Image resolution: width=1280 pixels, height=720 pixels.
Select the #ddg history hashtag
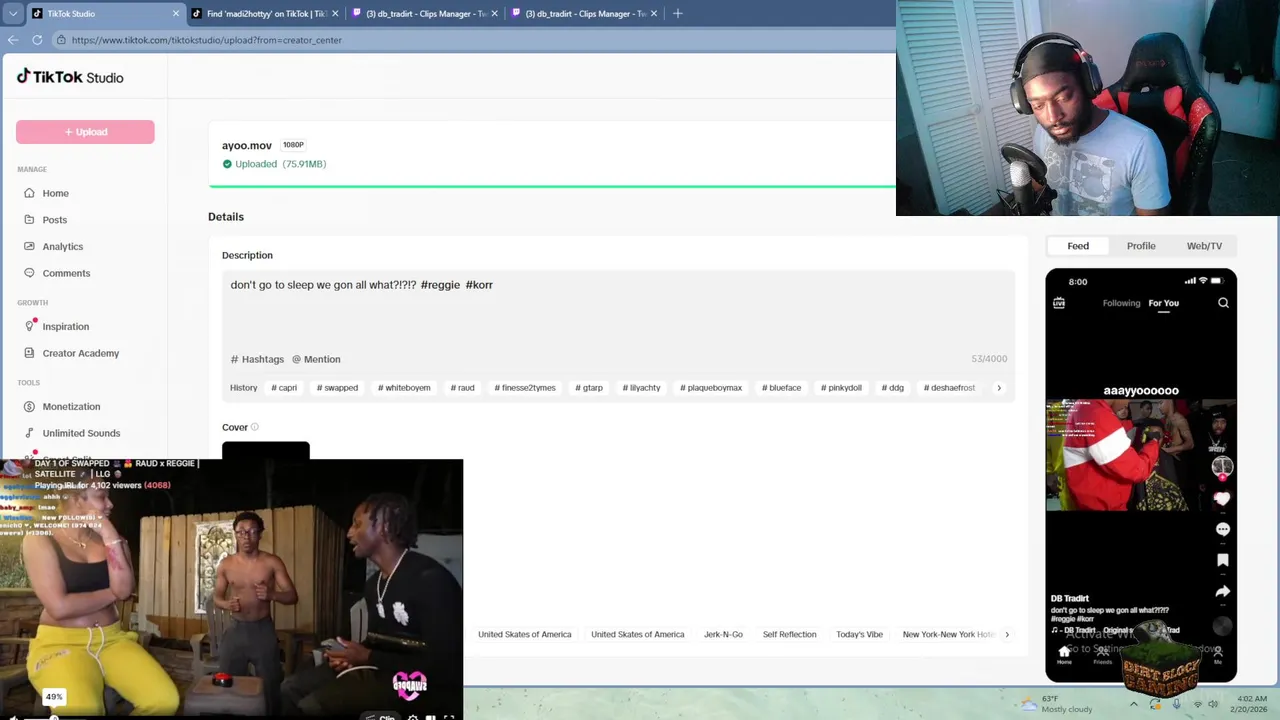click(x=892, y=388)
